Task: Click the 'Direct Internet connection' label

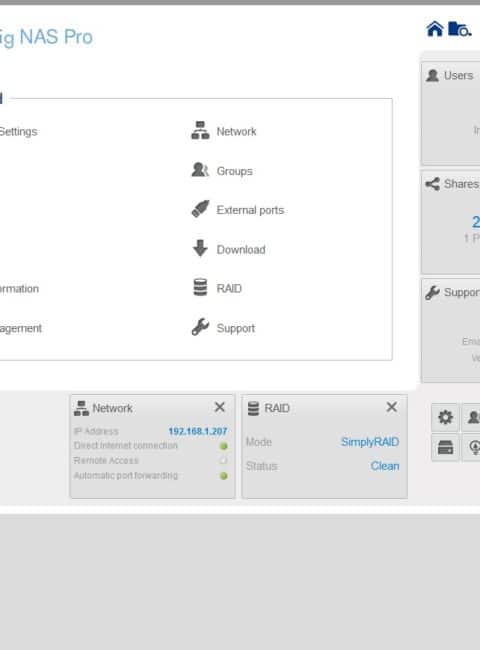Action: (126, 446)
